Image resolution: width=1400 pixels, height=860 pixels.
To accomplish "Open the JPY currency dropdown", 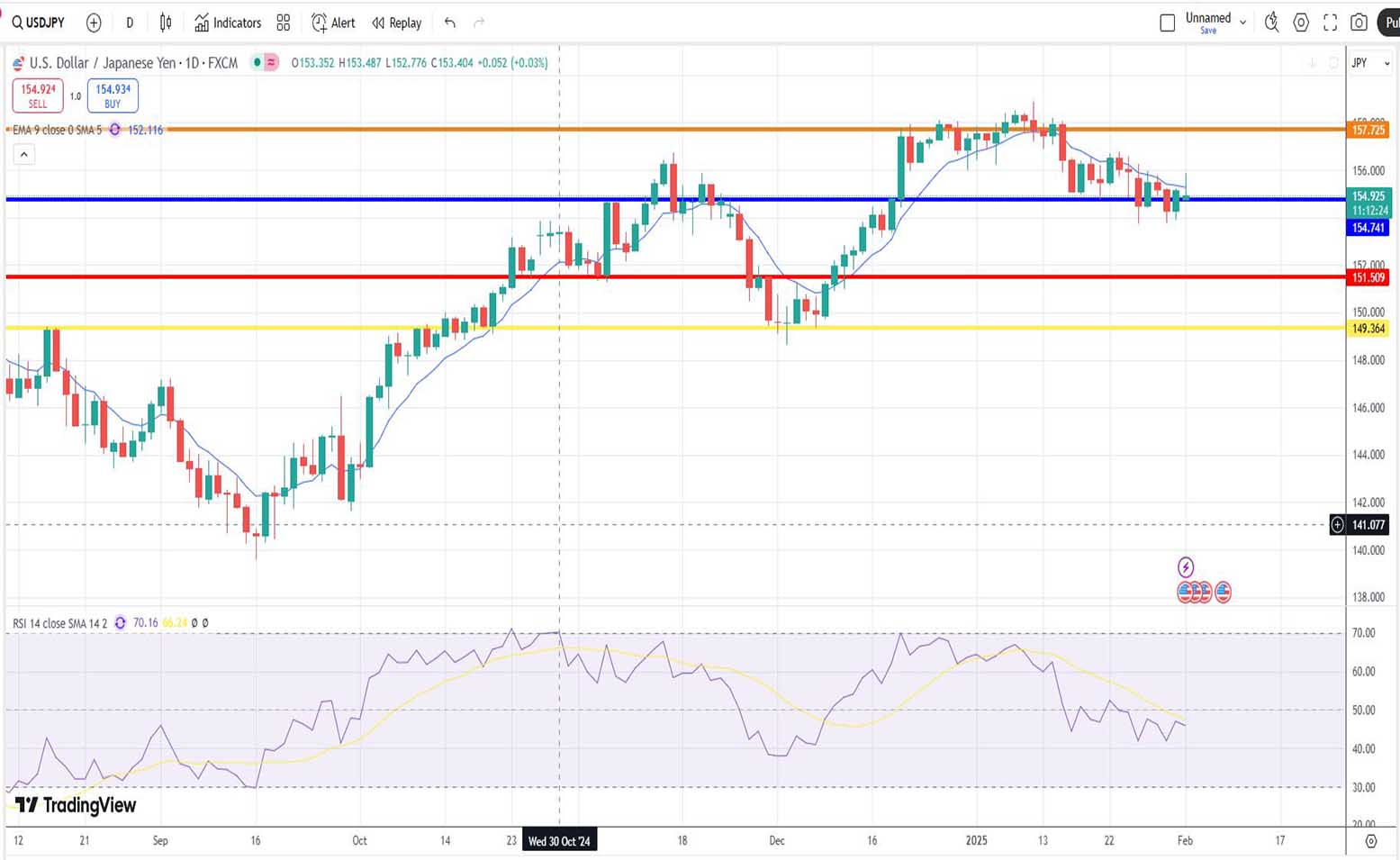I will [1369, 63].
